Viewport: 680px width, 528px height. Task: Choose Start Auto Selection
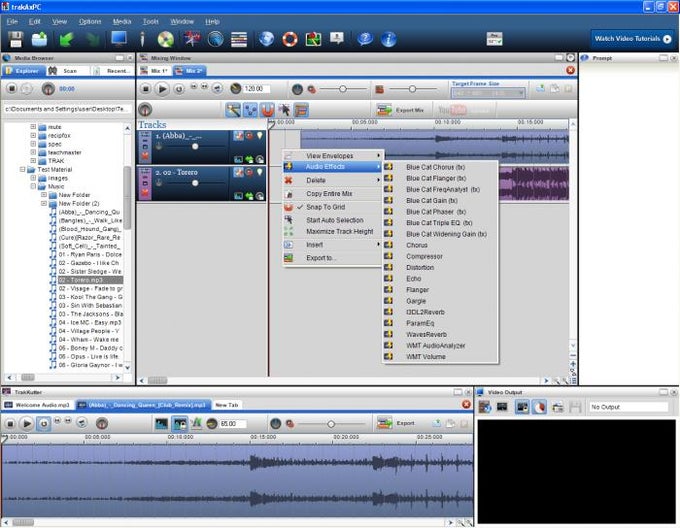click(x=332, y=220)
